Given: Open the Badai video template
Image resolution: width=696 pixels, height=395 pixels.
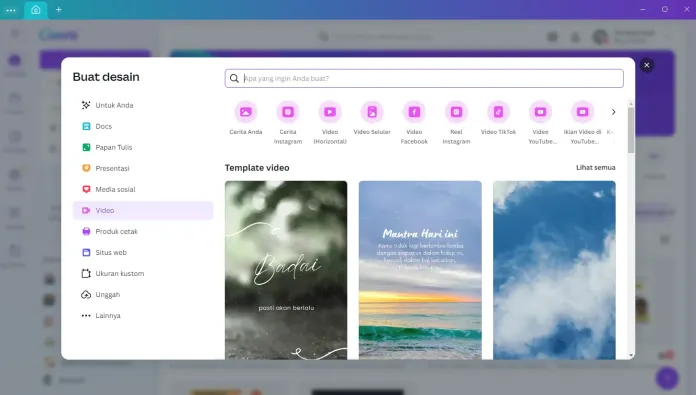Looking at the screenshot, I should click(286, 270).
